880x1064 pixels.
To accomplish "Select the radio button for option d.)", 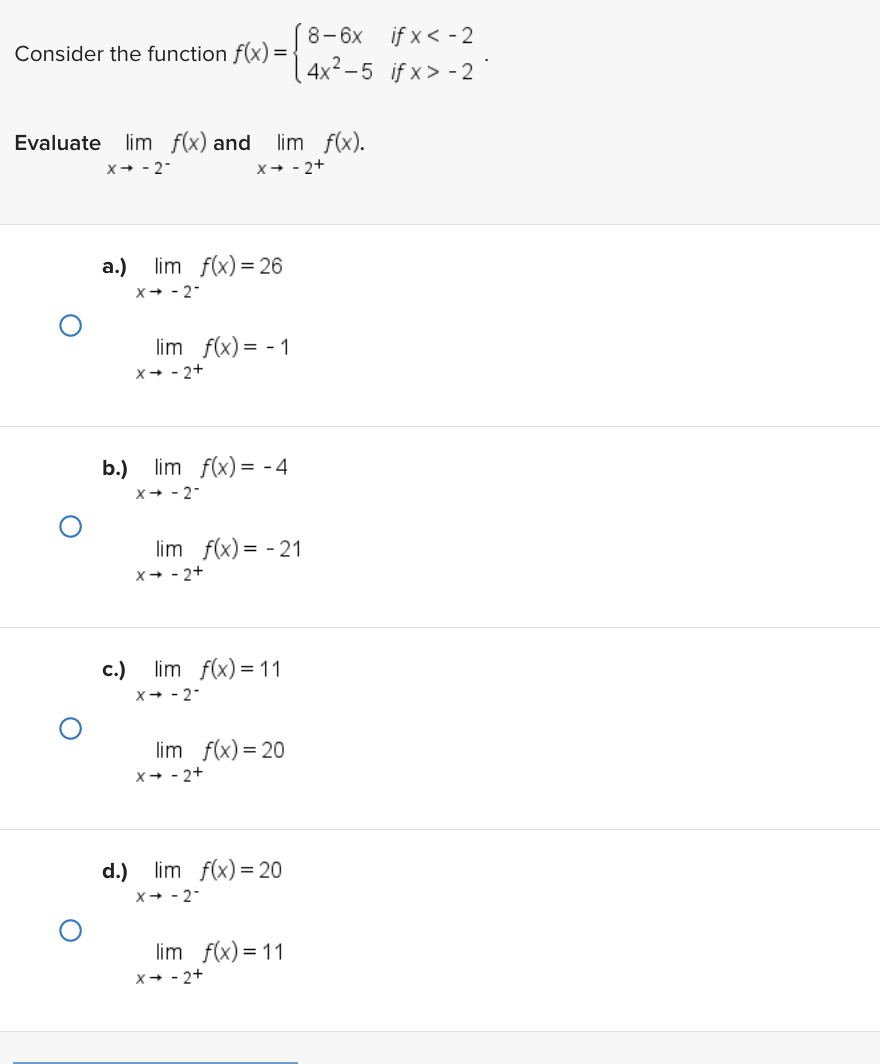I will coord(69,930).
